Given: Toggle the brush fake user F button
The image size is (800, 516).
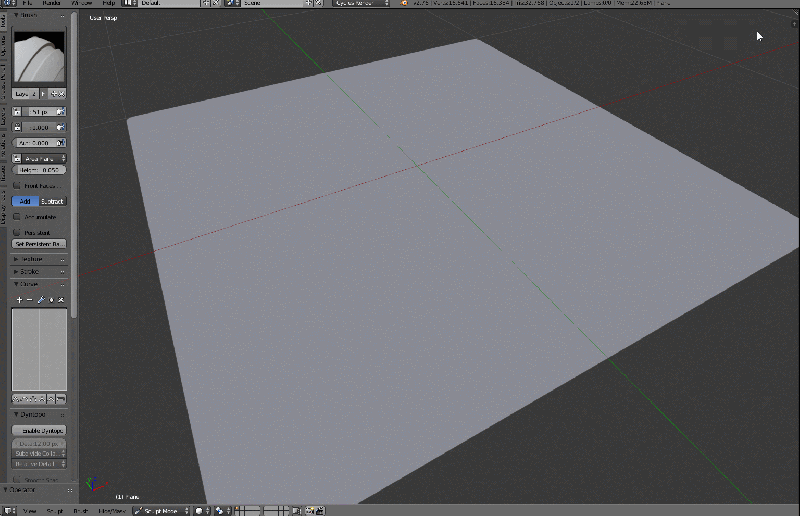Looking at the screenshot, I should pos(43,94).
